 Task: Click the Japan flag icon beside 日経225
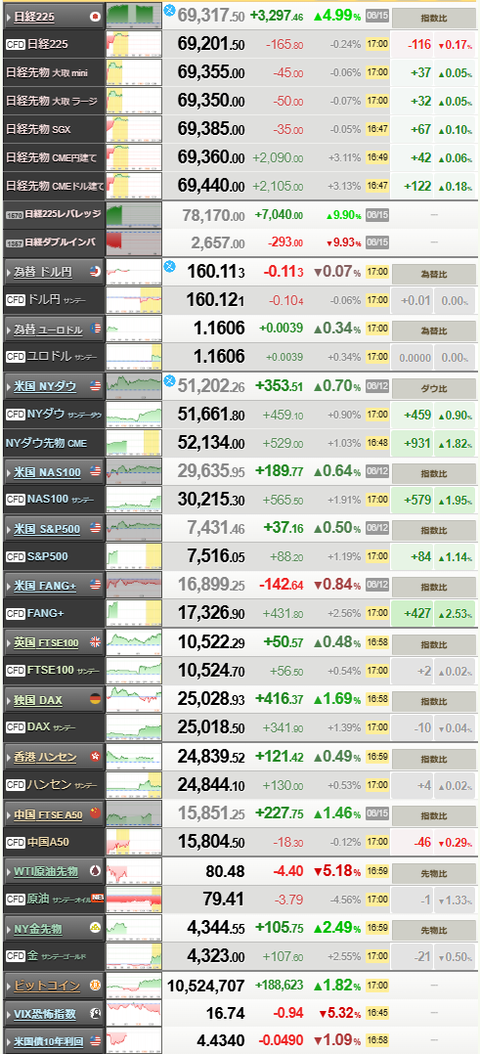pos(95,15)
